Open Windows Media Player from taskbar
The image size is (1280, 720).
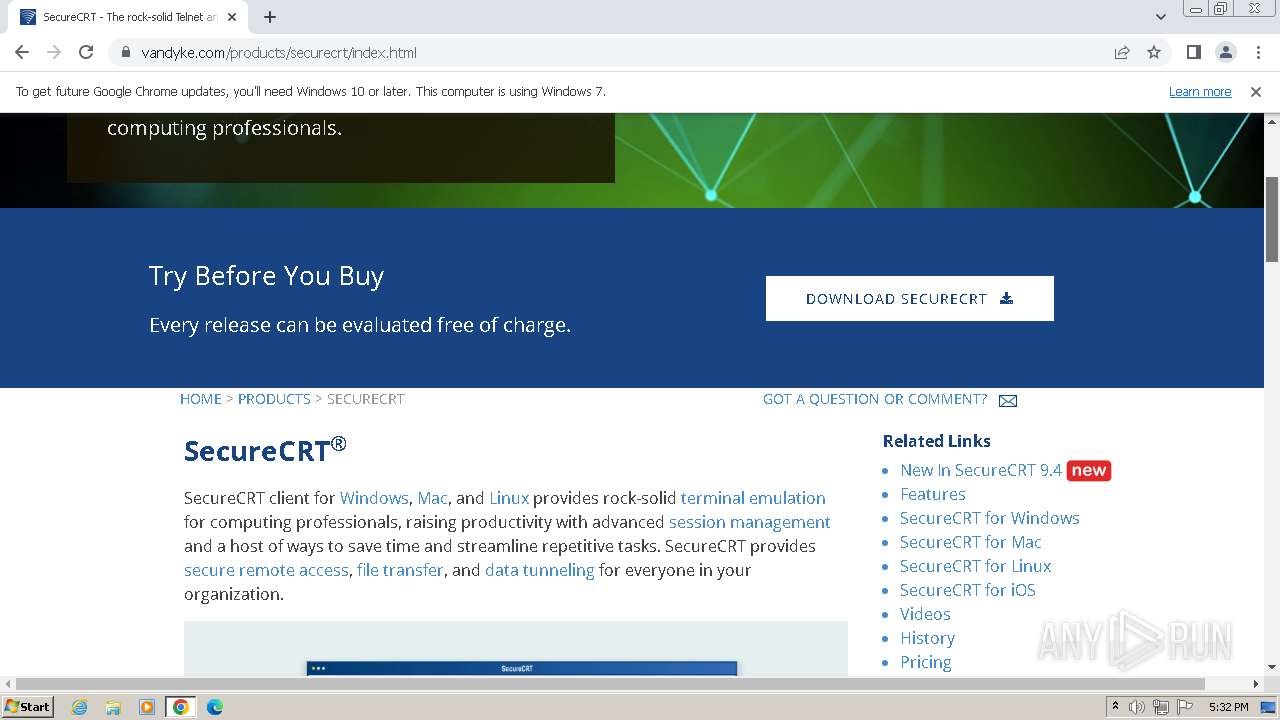tap(147, 707)
